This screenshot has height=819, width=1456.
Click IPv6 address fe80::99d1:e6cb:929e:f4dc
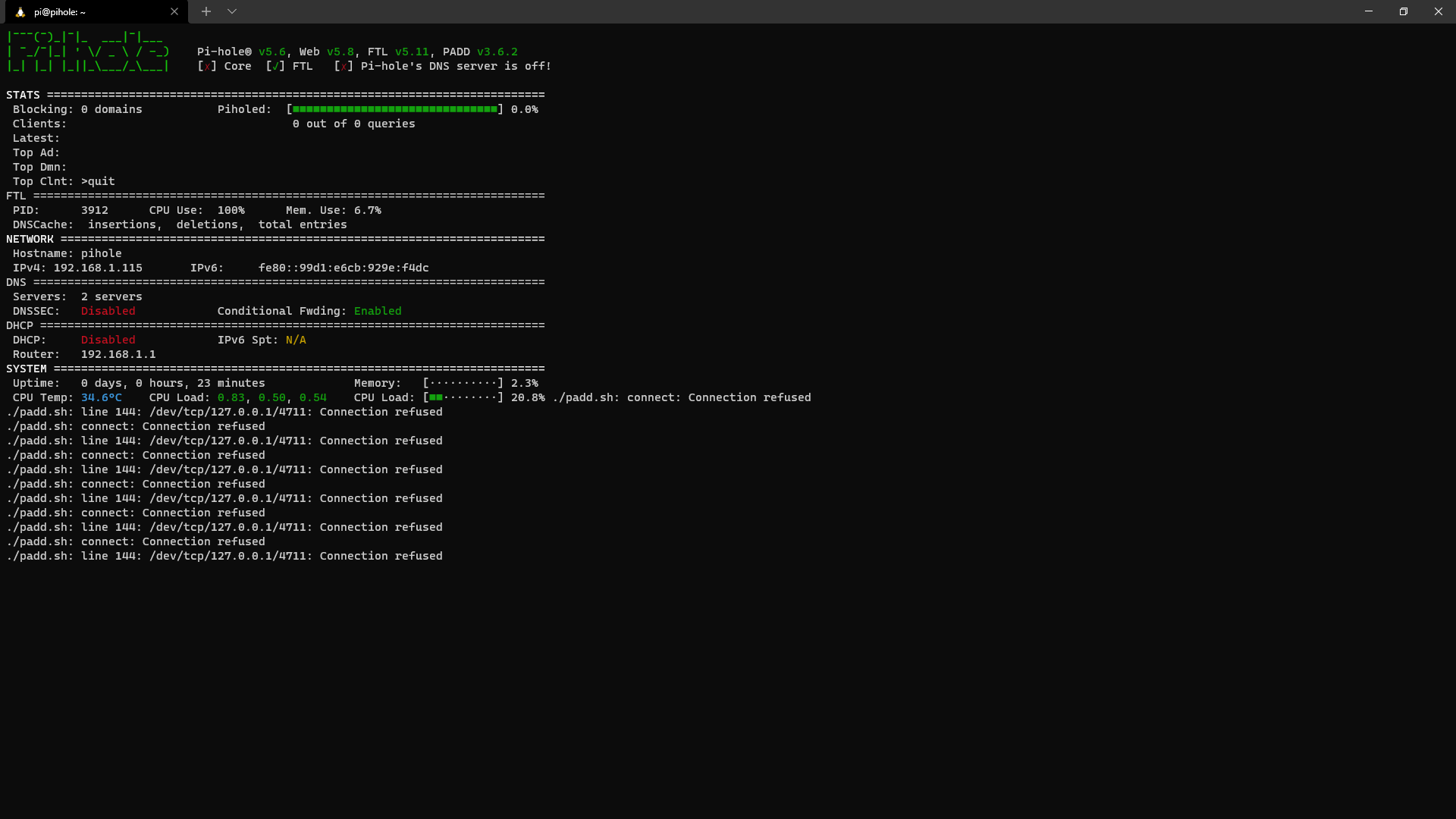click(x=344, y=268)
